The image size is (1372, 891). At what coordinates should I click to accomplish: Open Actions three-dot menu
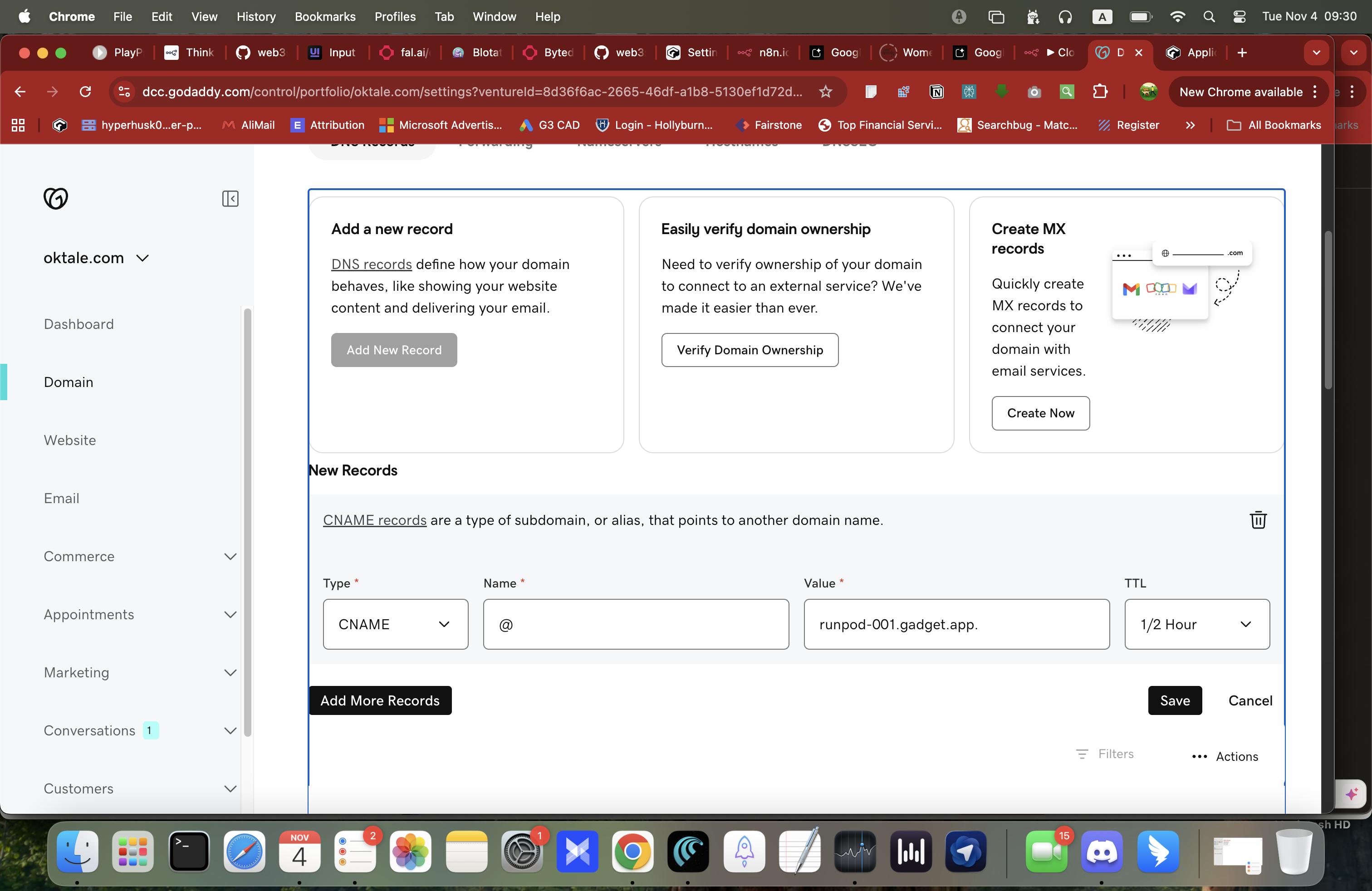click(1199, 756)
